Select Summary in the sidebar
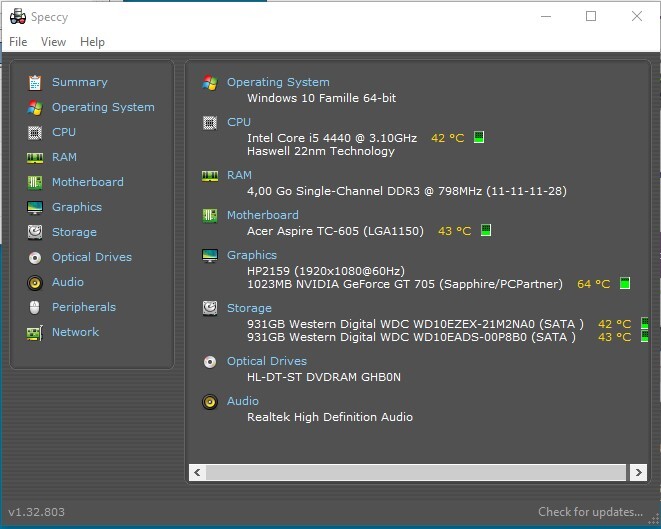The width and height of the screenshot is (661, 529). point(80,82)
